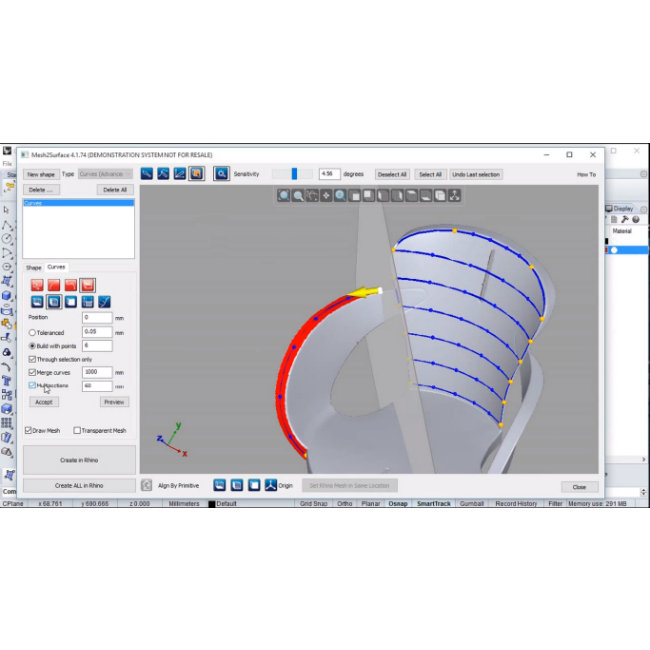Click the Position value input field
The image size is (650, 650).
point(97,318)
